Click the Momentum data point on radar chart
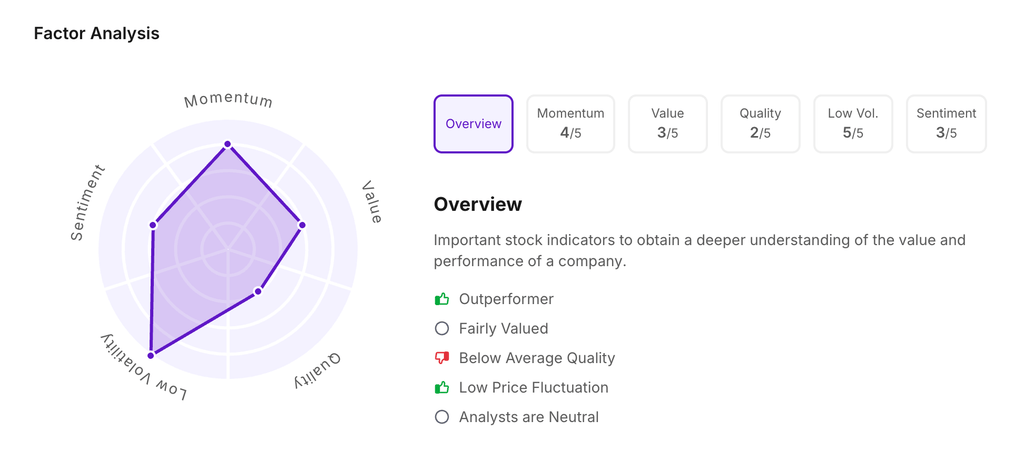 coord(228,145)
